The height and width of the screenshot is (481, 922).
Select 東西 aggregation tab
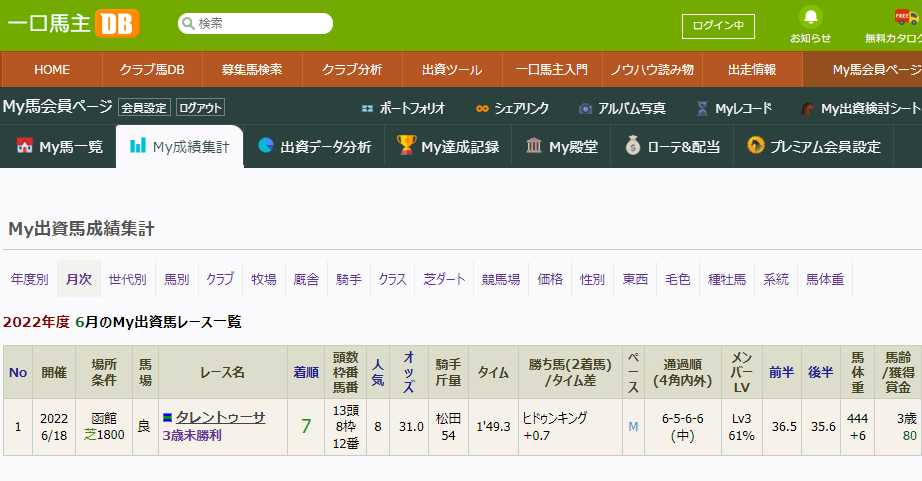point(635,279)
